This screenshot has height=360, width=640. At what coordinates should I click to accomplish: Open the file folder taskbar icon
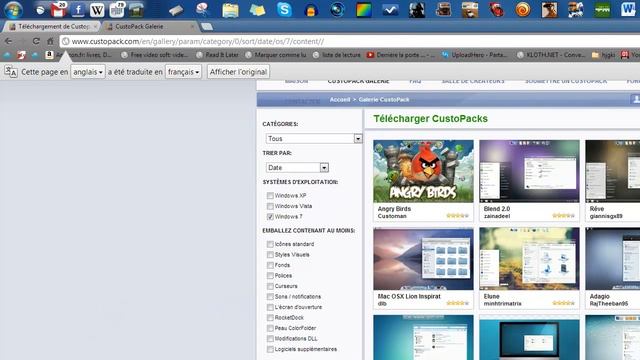coord(230,10)
